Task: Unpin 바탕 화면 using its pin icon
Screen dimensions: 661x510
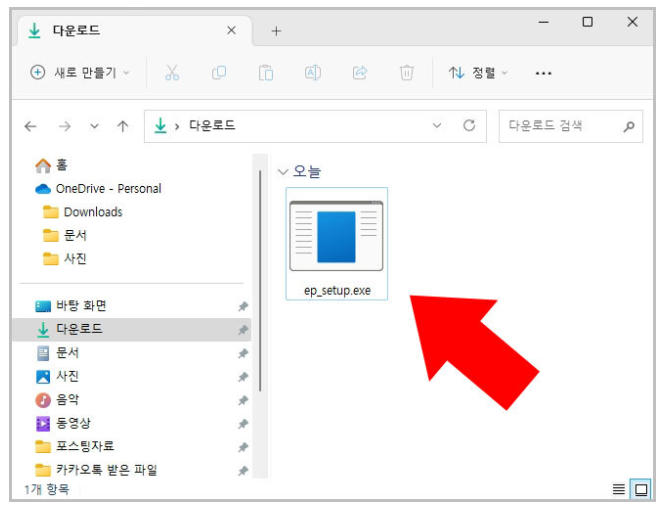Action: (243, 306)
